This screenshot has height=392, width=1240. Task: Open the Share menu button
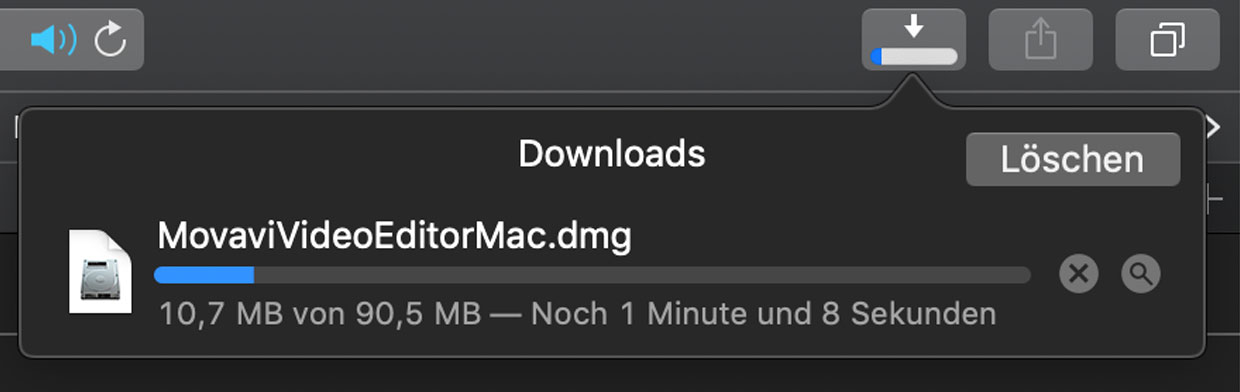coord(1040,40)
